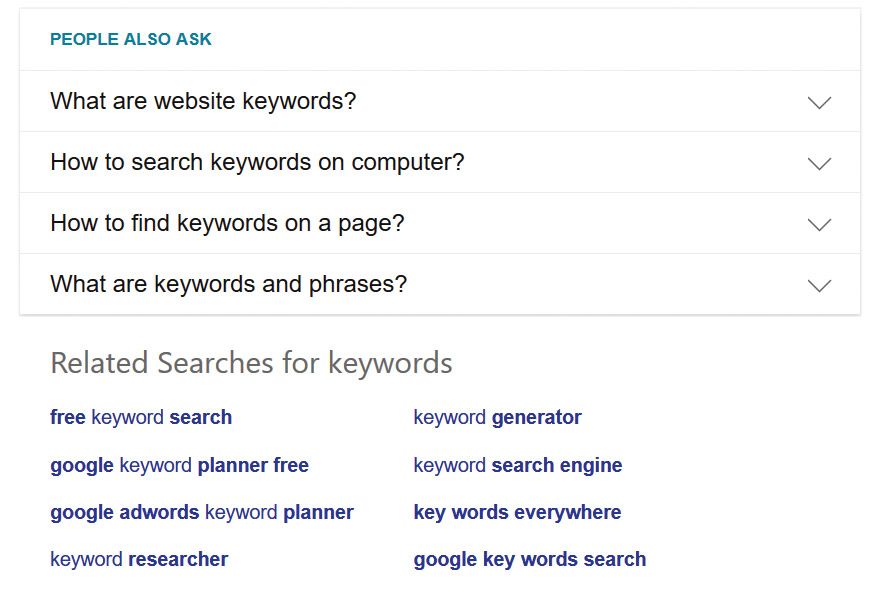Expand "What are website keywords?" question

[202, 101]
